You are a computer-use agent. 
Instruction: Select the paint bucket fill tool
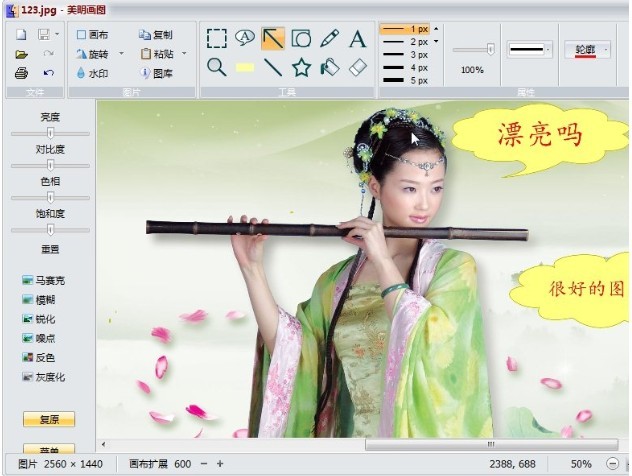click(329, 67)
